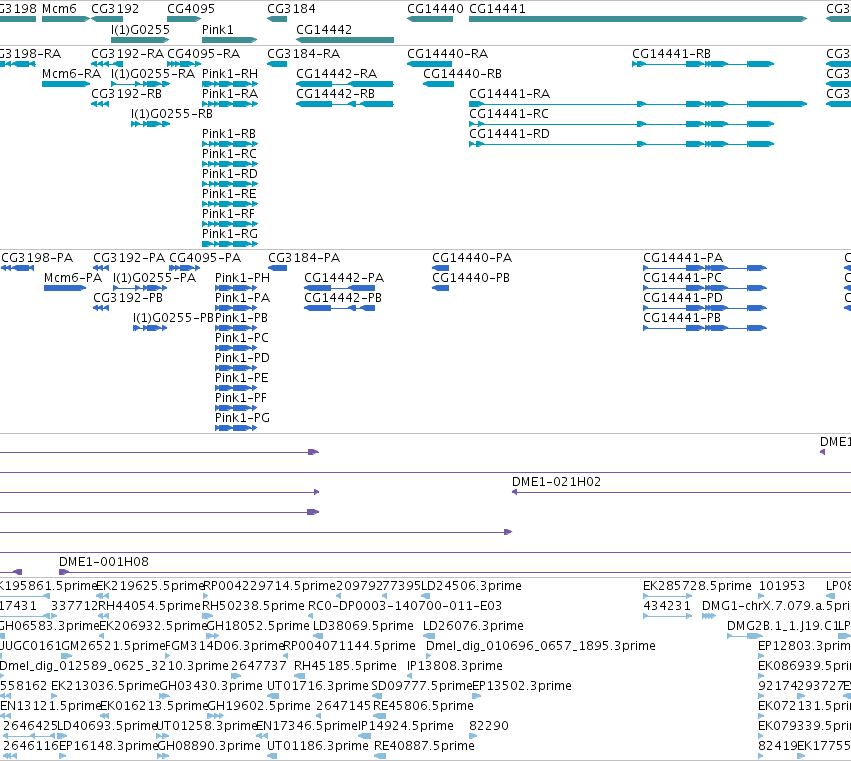Click protein CG14441-PA label

(x=683, y=258)
